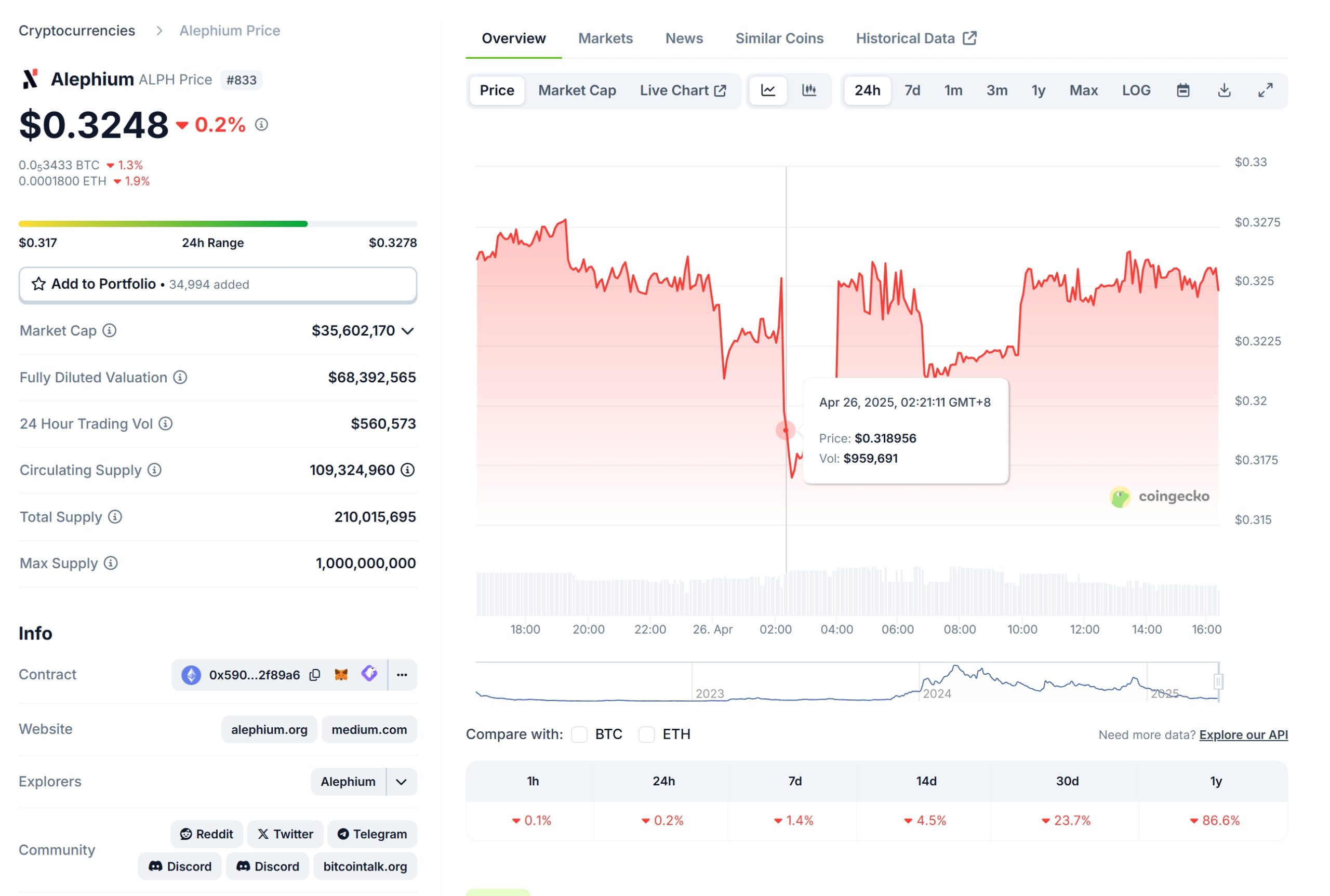The width and height of the screenshot is (1330, 896).
Task: Enable BTC comparison checkbox
Action: point(579,734)
